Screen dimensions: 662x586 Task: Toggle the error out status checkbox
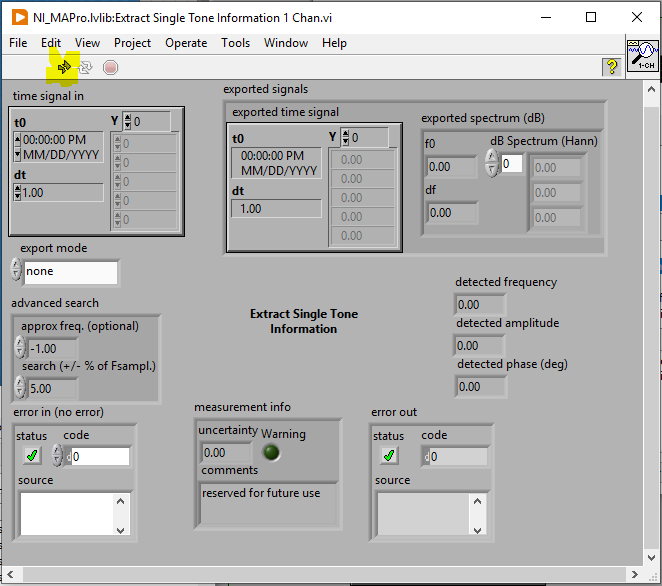pyautogui.click(x=390, y=456)
